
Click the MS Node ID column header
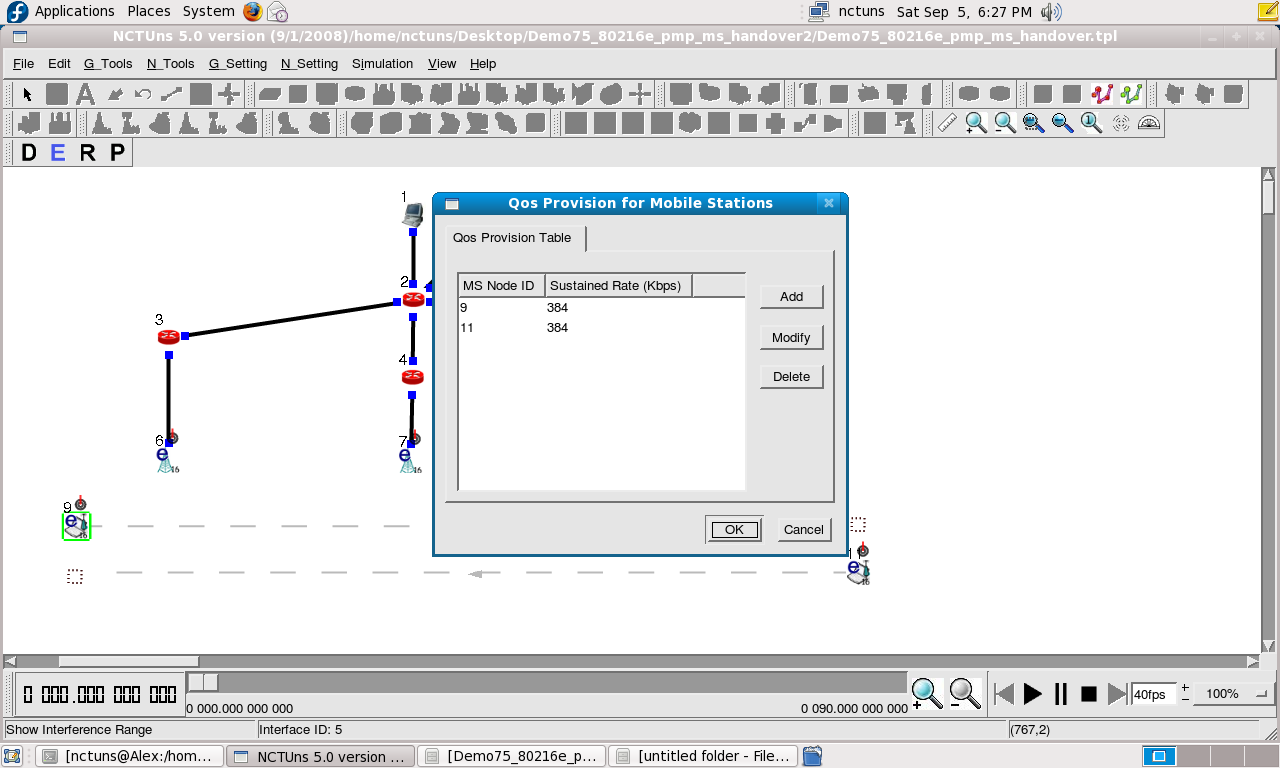pyautogui.click(x=502, y=286)
